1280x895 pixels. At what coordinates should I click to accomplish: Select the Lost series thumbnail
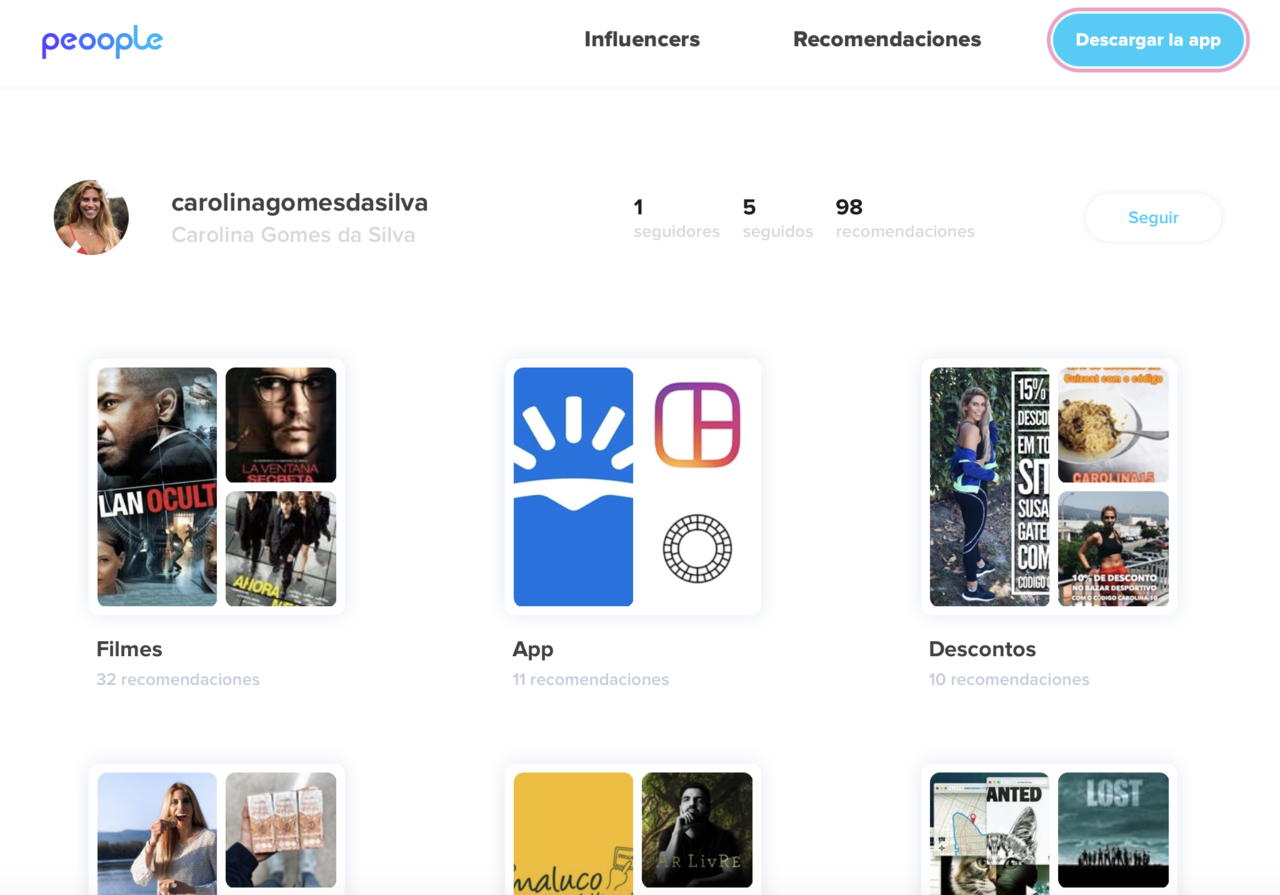click(1113, 829)
